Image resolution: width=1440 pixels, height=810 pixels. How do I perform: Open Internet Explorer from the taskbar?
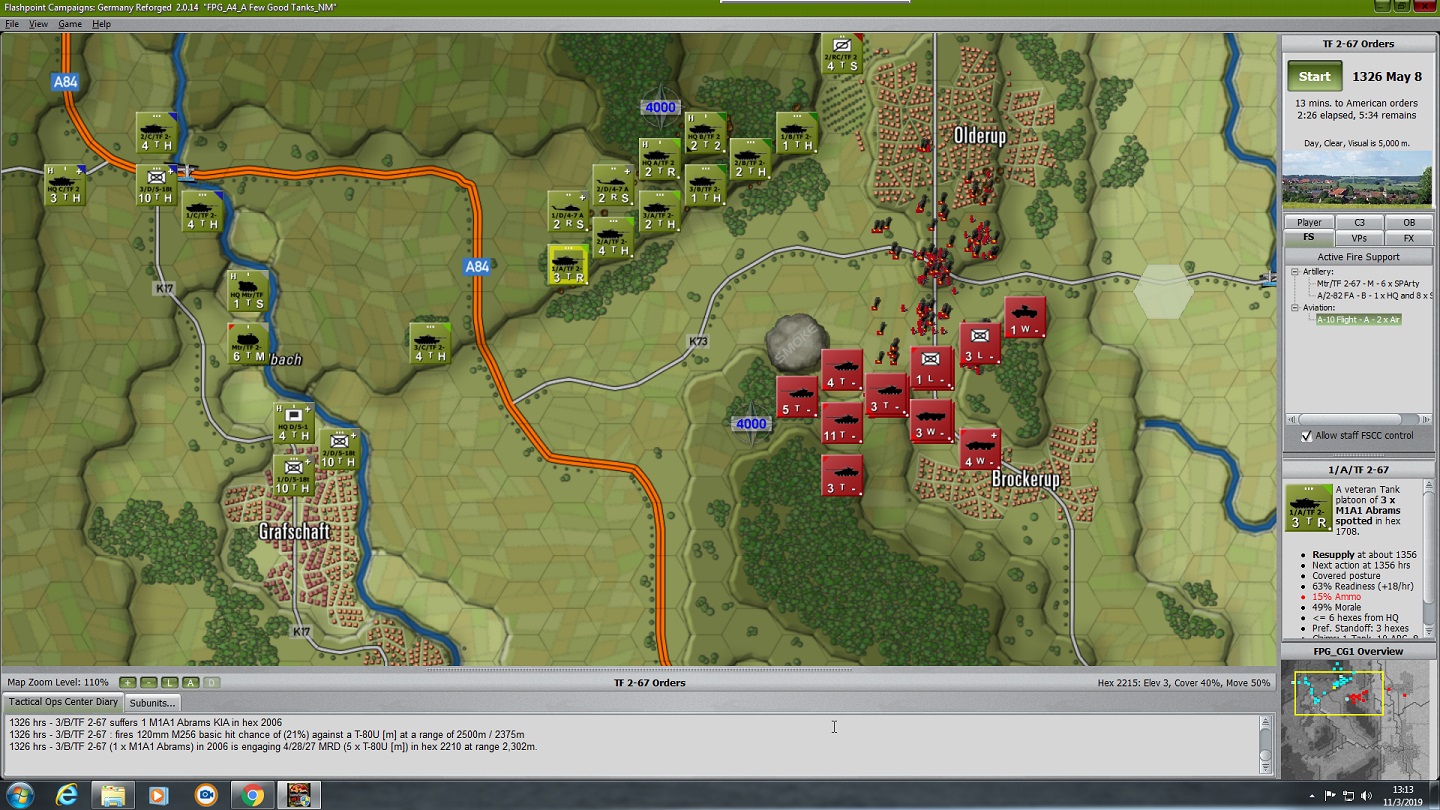[67, 795]
